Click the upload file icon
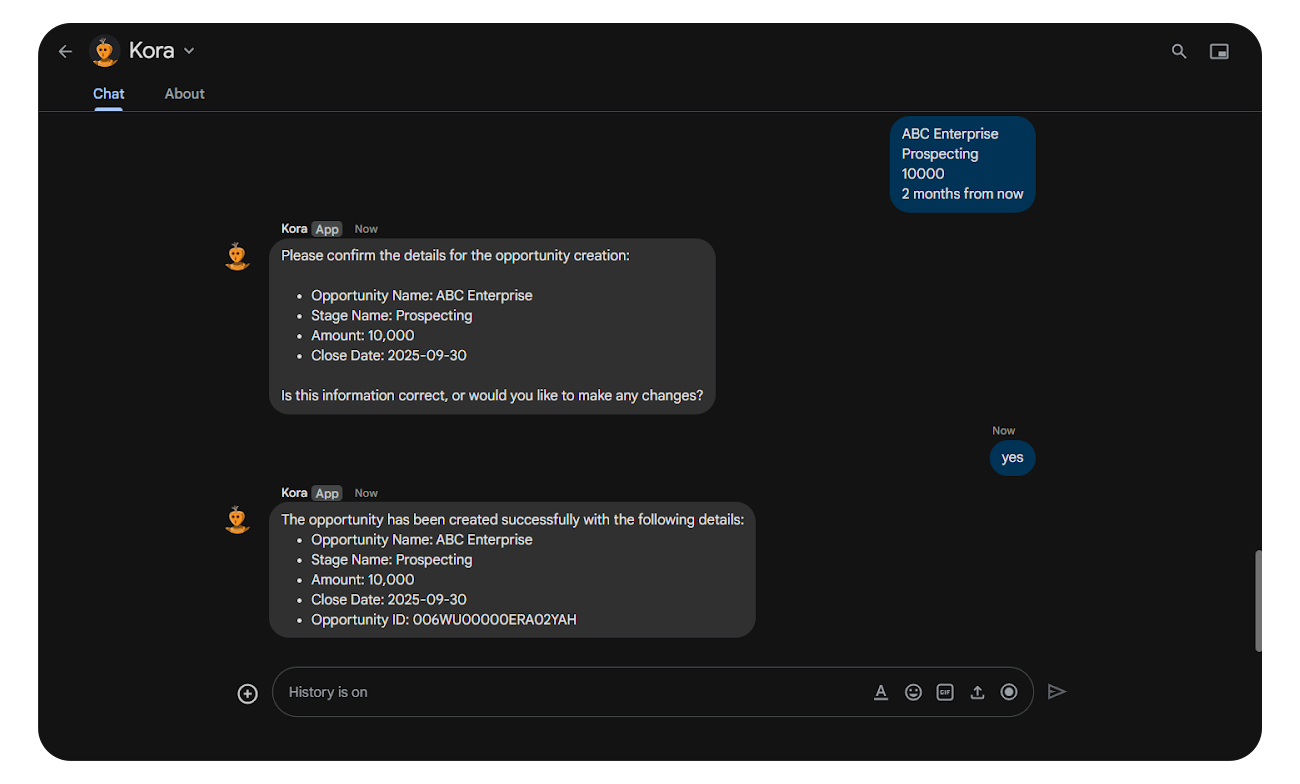The height and width of the screenshot is (784, 1300). click(977, 692)
